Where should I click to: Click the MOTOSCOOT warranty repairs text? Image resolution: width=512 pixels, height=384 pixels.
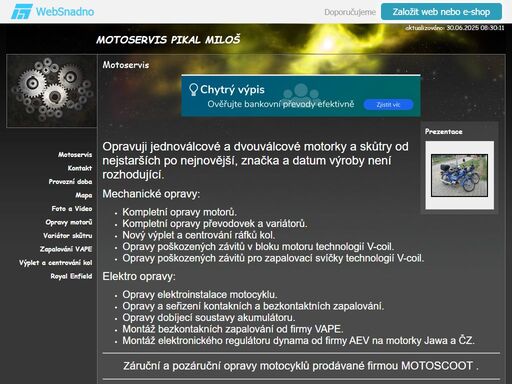(x=301, y=366)
